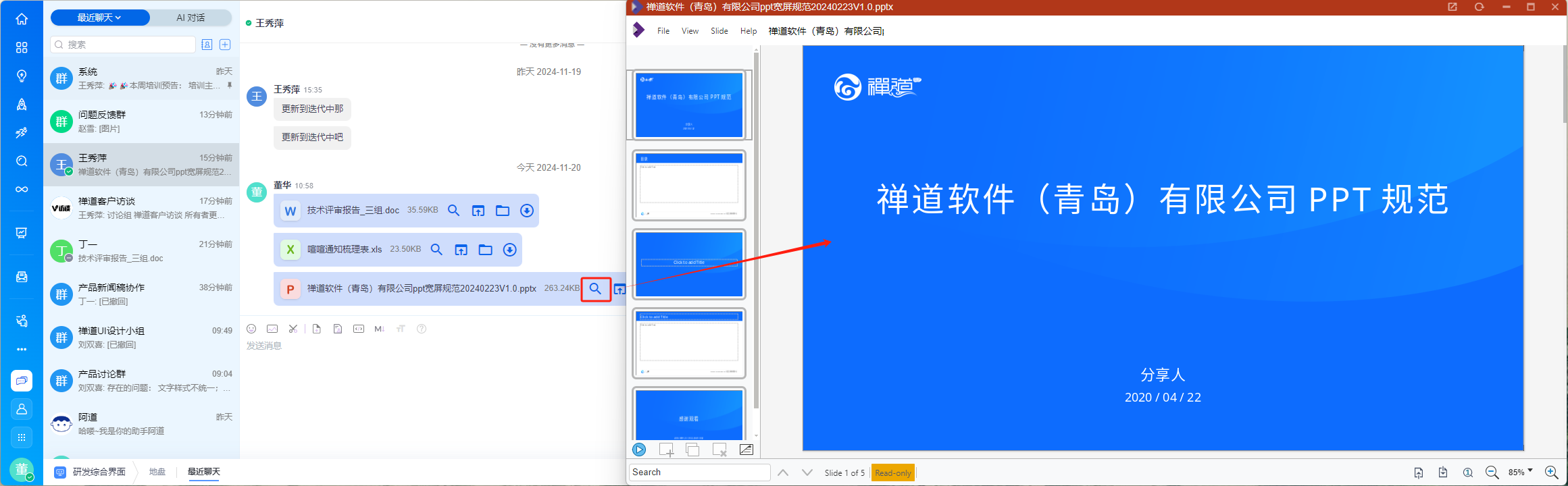Expand the 最近聊天 dropdown
Screen dimensions: 1568x486
click(100, 18)
